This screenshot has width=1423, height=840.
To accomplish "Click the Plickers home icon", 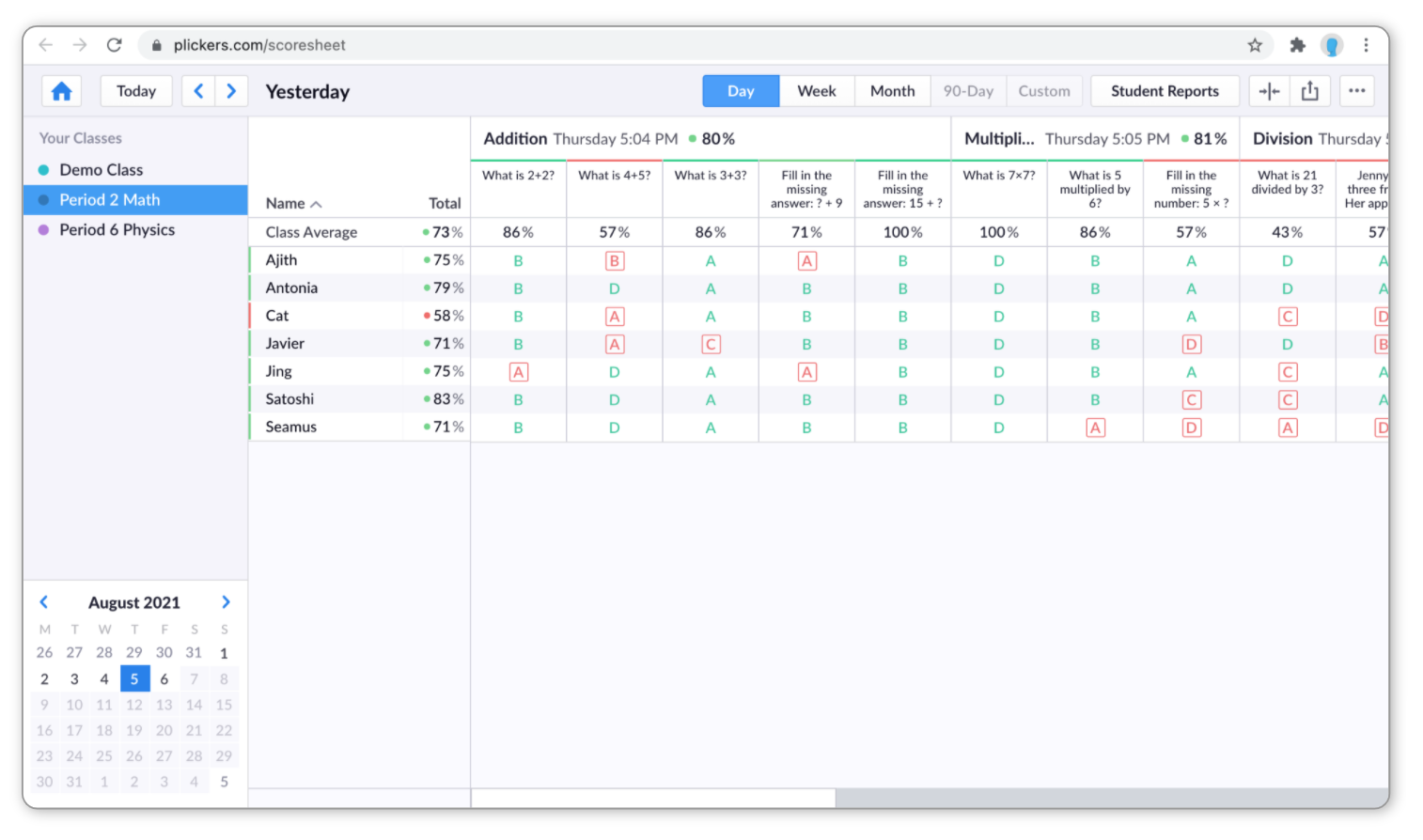I will [62, 91].
